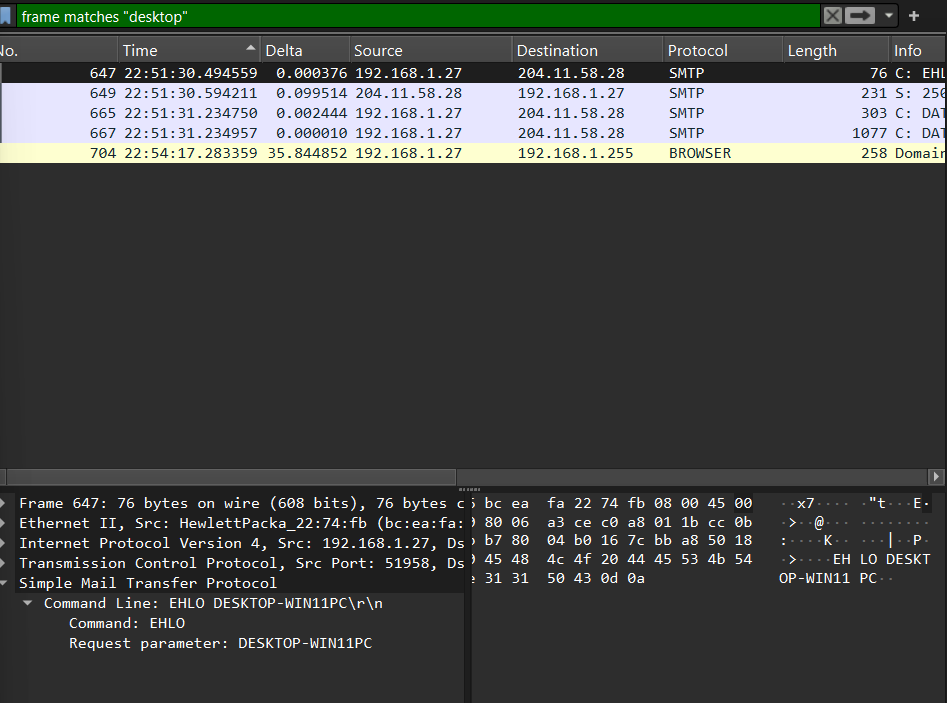Click hex byte 00 highlighted in first row
Viewport: 947px width, 703px height.
(743, 503)
